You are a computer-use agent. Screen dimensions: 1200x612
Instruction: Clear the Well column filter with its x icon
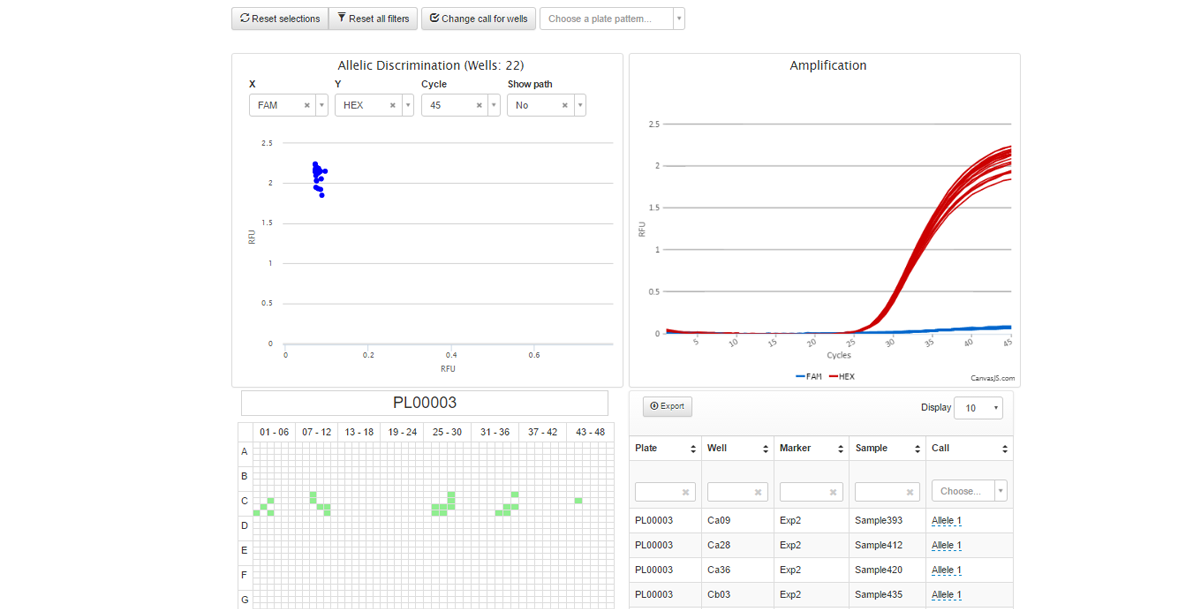[x=758, y=491]
